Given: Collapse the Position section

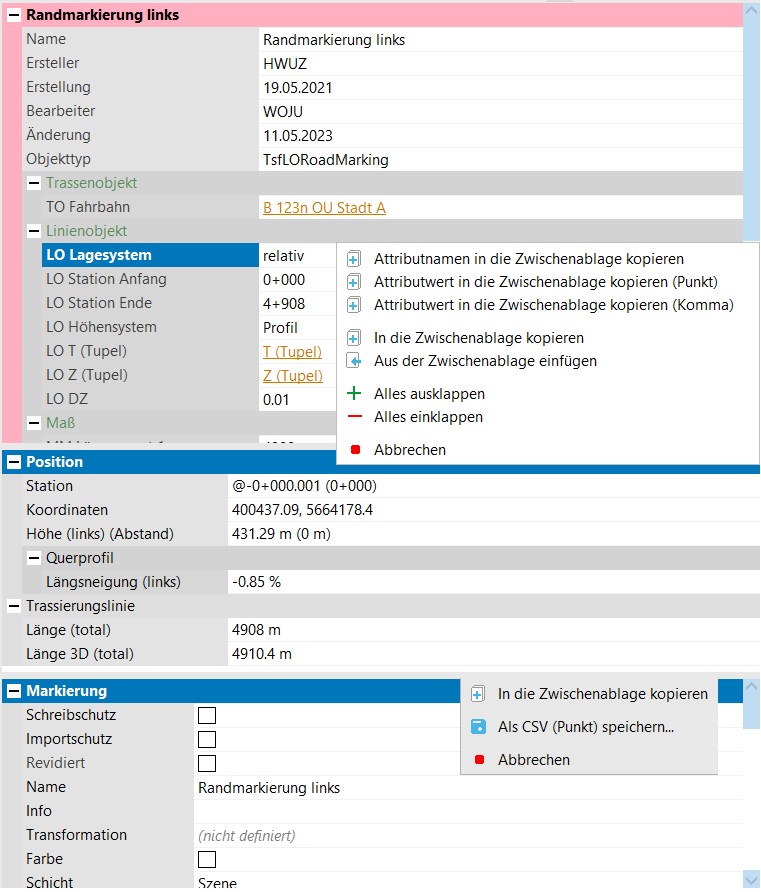Looking at the screenshot, I should click(14, 462).
